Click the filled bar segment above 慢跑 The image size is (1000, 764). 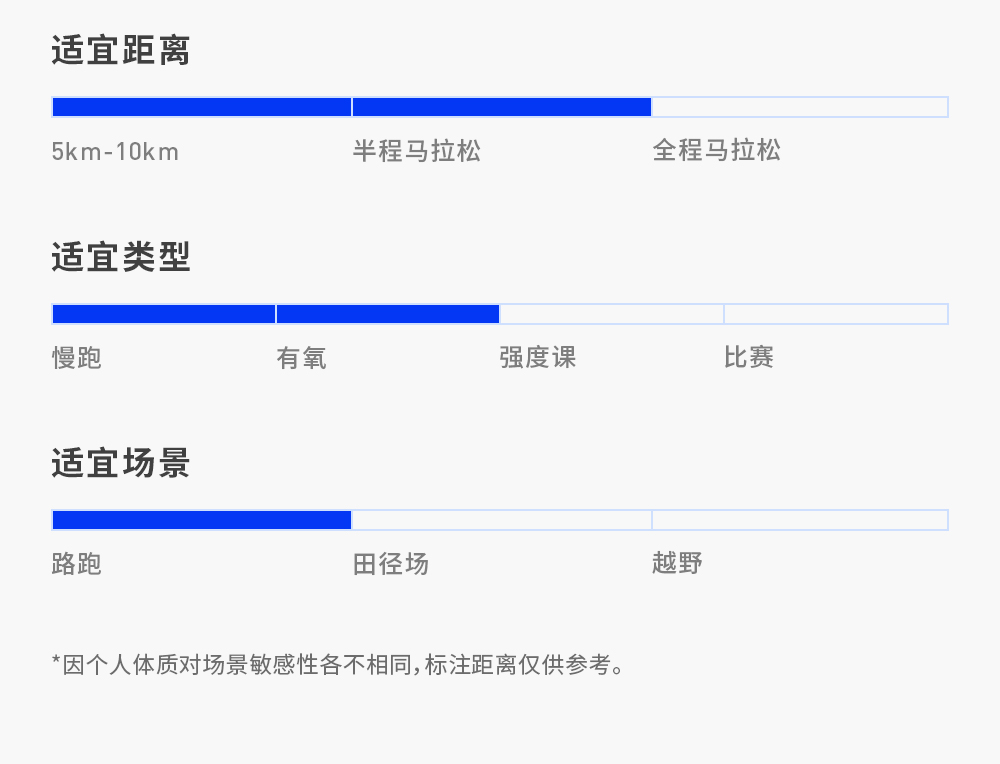163,314
